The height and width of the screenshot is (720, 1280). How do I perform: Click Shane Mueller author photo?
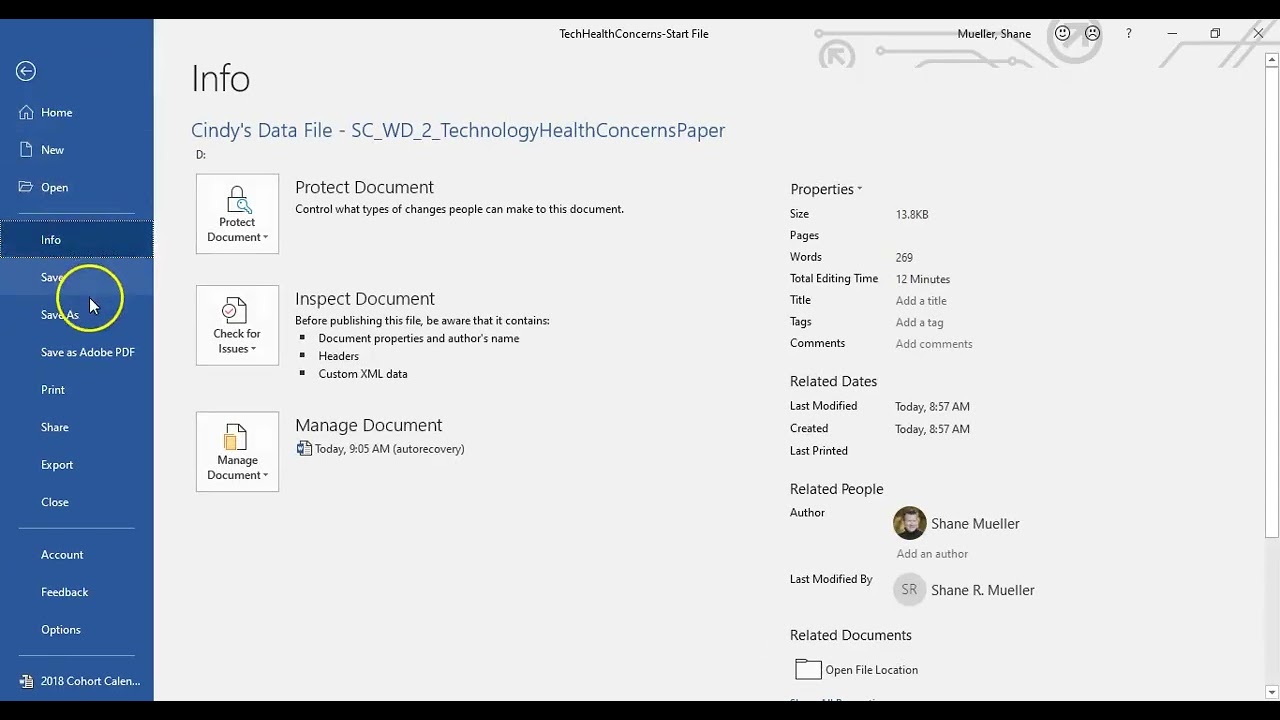pos(910,523)
